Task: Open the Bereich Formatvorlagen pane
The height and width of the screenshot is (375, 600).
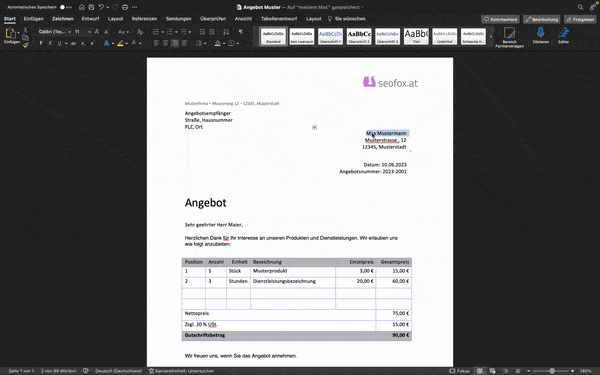Action: point(509,37)
